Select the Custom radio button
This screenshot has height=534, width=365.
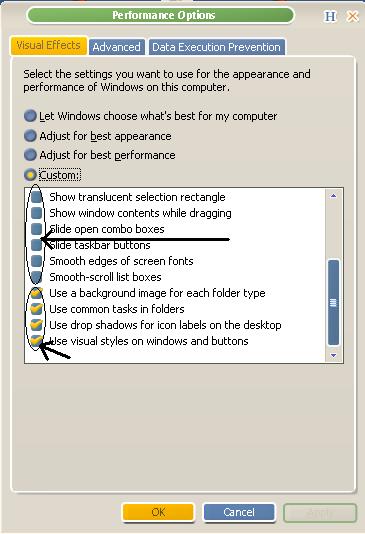click(x=30, y=175)
